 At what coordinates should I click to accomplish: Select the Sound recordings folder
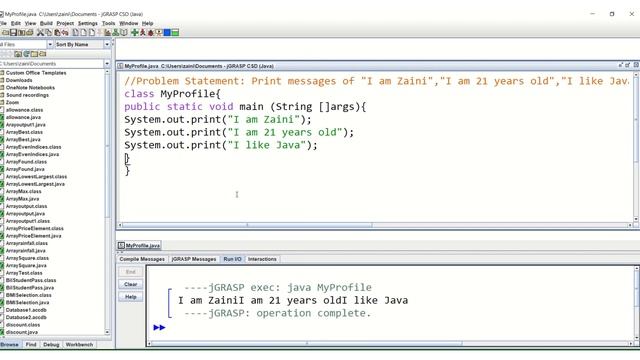[27, 95]
